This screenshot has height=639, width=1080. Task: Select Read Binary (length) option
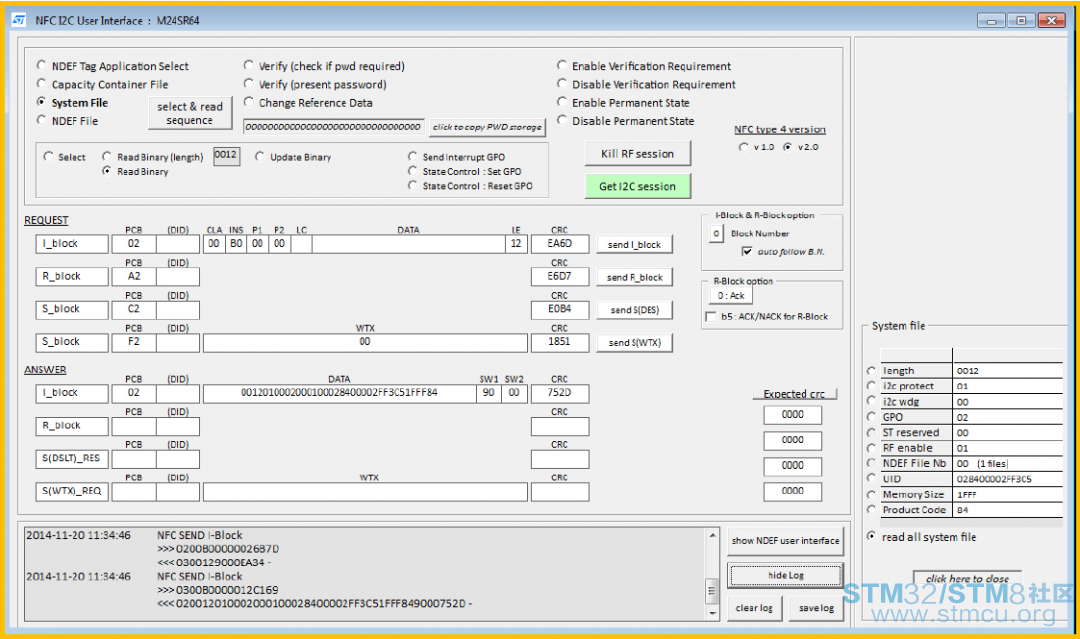(107, 156)
